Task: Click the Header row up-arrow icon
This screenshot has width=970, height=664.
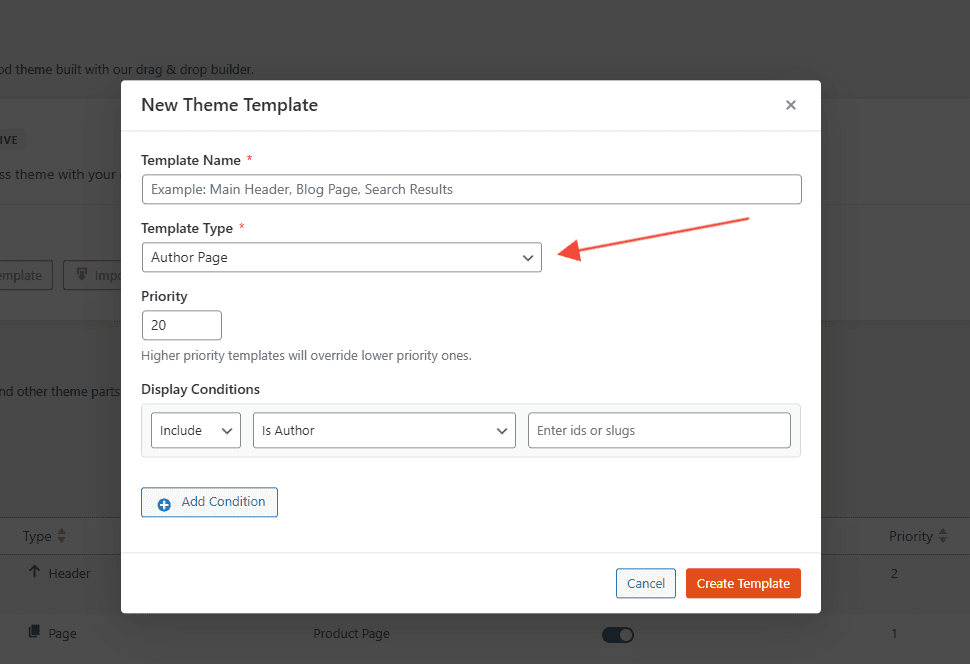Action: pos(34,573)
